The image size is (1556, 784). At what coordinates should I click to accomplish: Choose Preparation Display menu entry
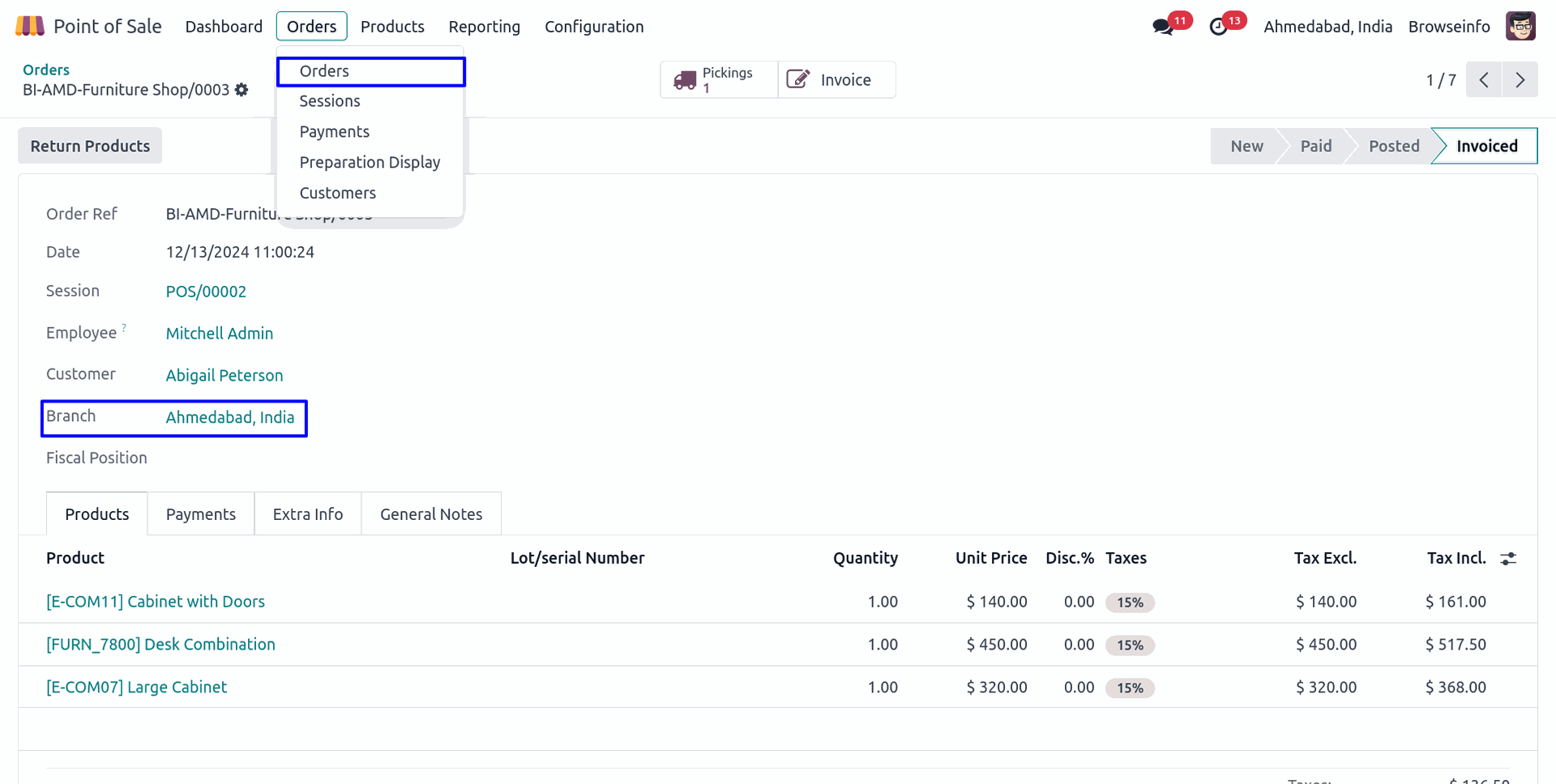click(370, 163)
